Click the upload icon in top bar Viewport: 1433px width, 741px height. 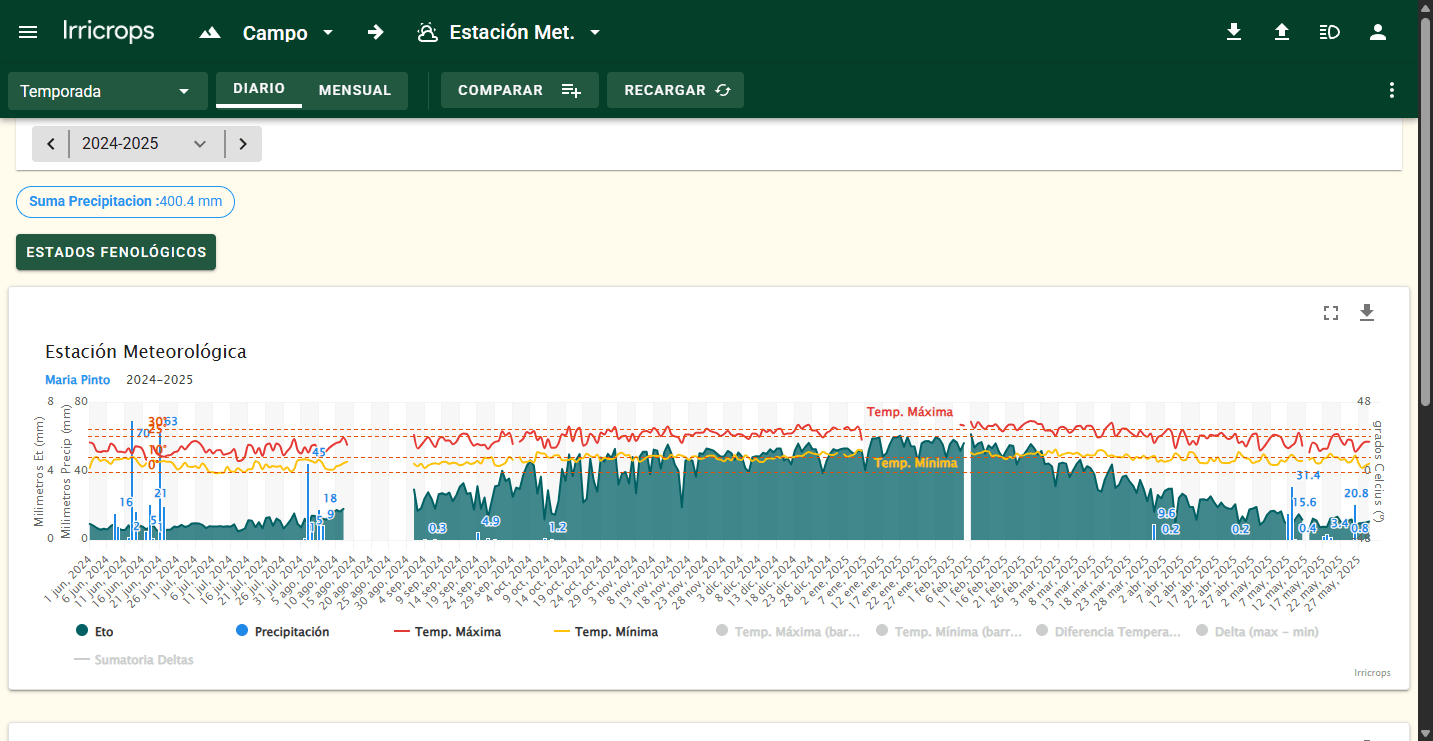click(x=1282, y=32)
